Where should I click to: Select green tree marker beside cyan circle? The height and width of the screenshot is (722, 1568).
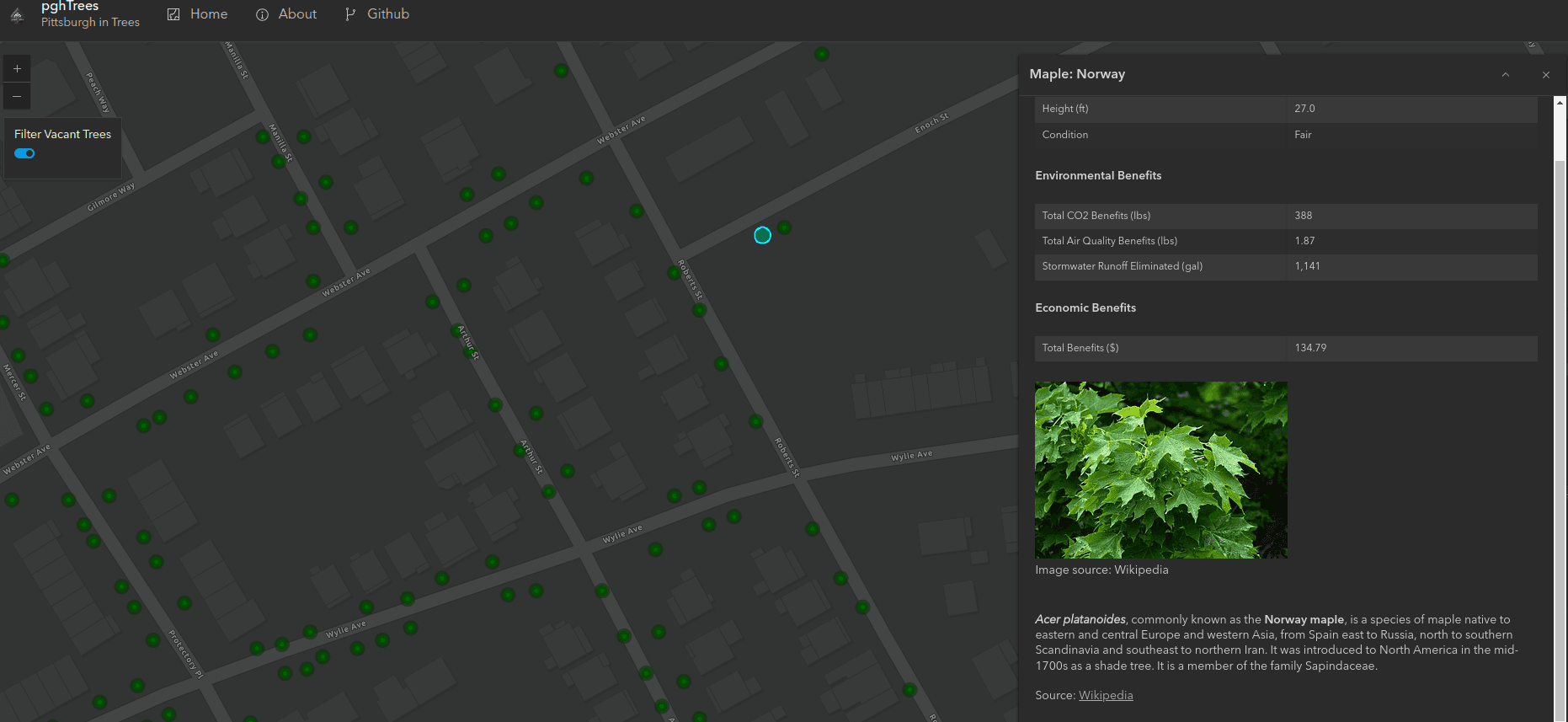tap(785, 227)
